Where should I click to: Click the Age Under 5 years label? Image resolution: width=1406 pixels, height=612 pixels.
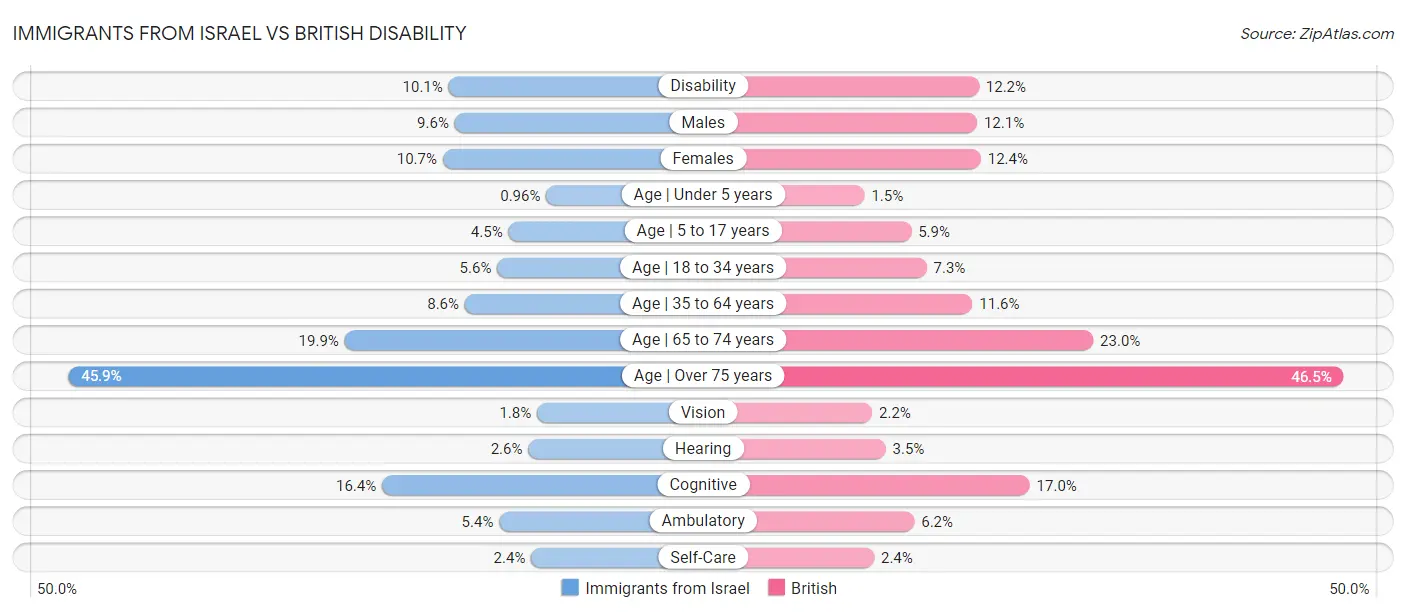pos(703,195)
